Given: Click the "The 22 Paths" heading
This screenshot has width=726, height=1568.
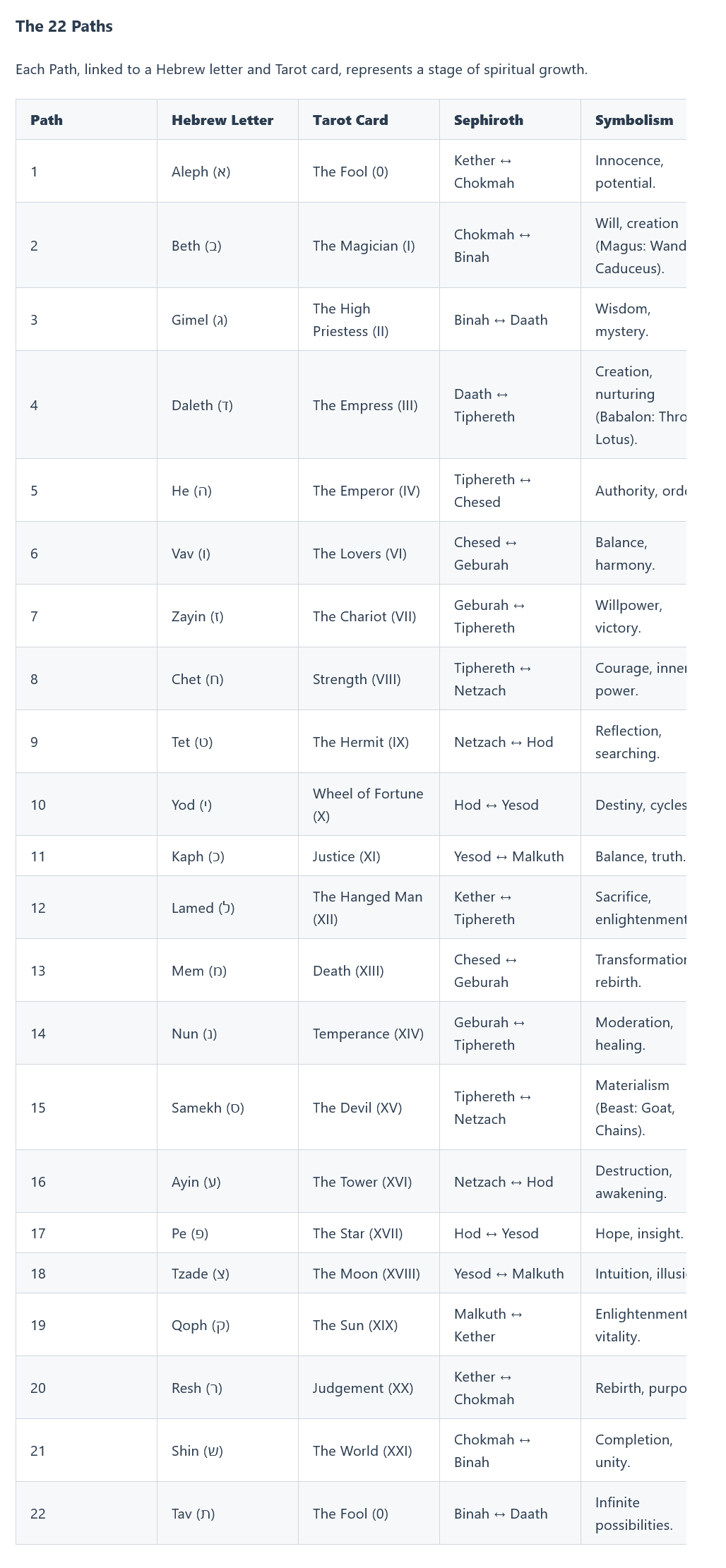Looking at the screenshot, I should coord(64,26).
